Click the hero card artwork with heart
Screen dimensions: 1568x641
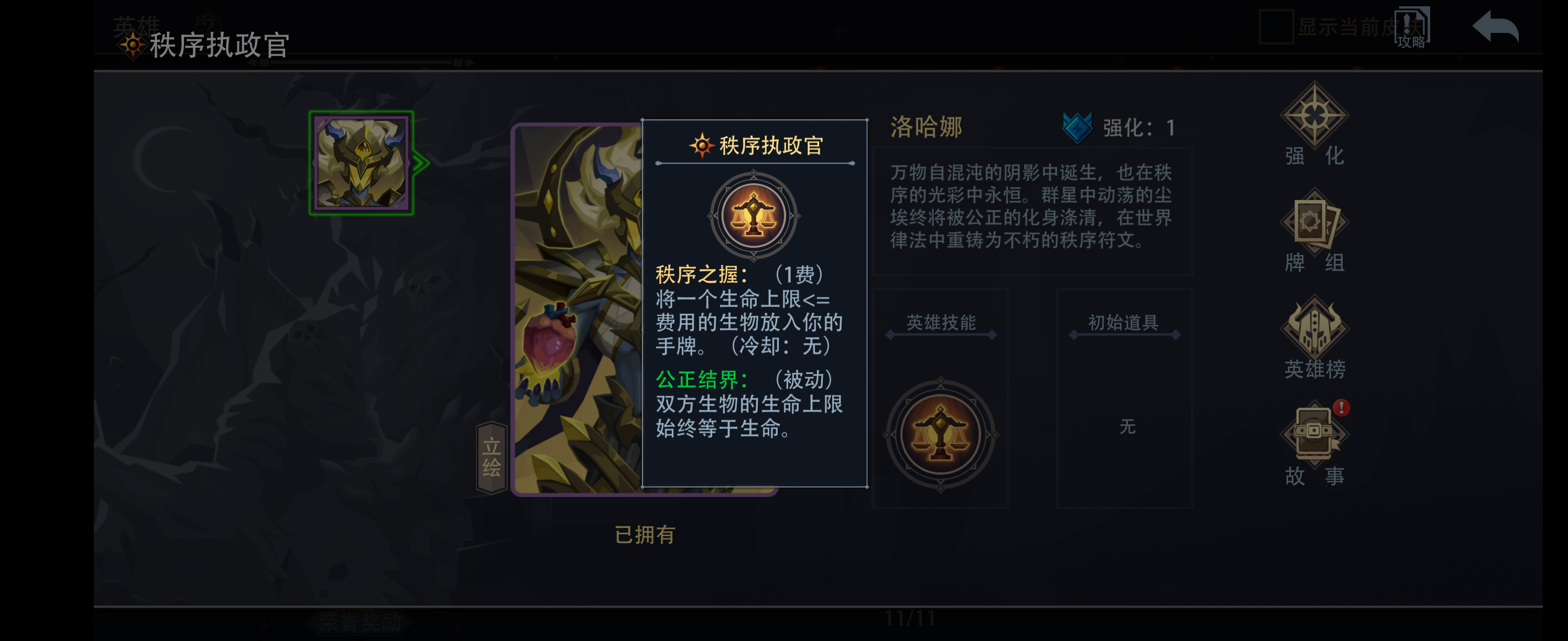pyautogui.click(x=577, y=309)
